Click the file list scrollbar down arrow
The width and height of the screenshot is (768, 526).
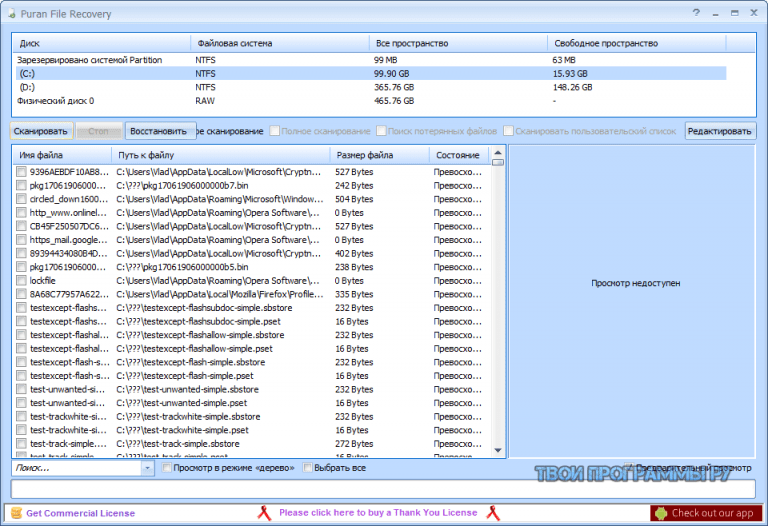500,453
